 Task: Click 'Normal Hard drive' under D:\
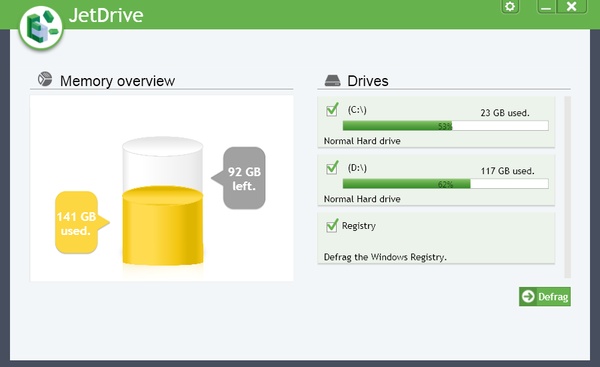[362, 199]
